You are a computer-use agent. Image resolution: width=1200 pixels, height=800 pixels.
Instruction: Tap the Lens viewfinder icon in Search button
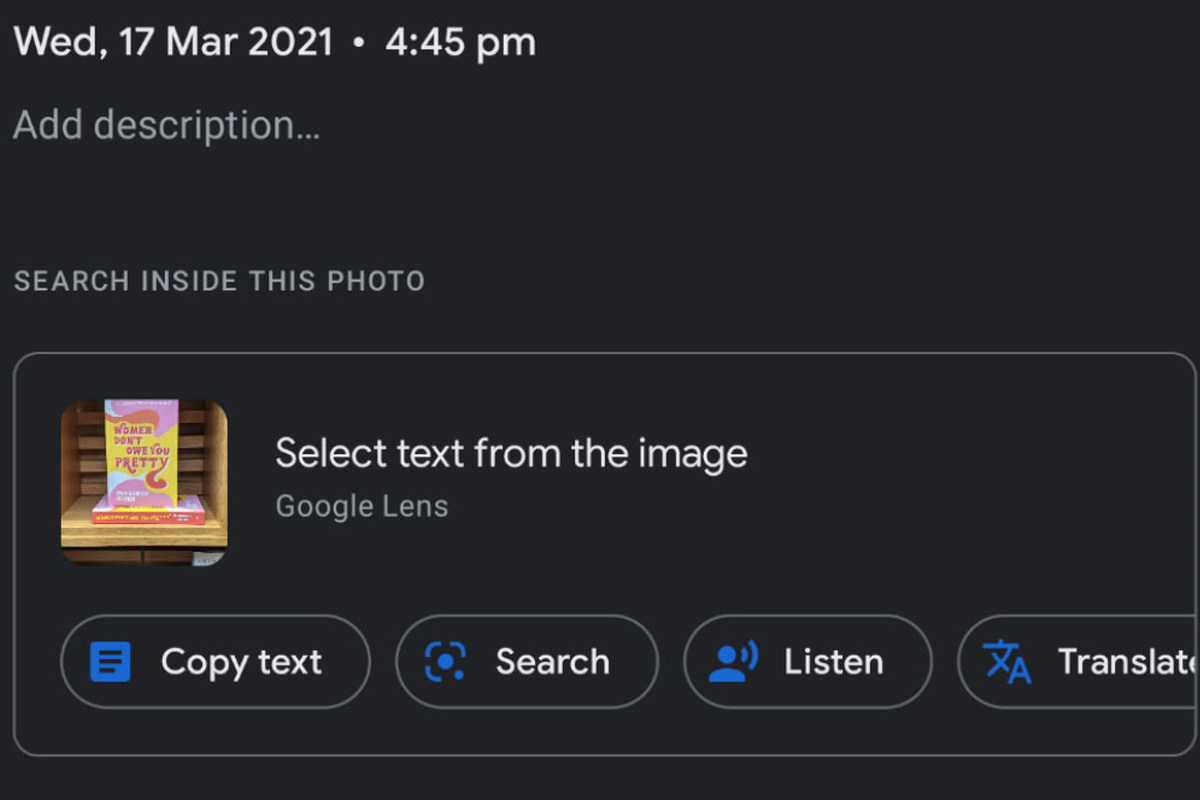click(x=444, y=662)
